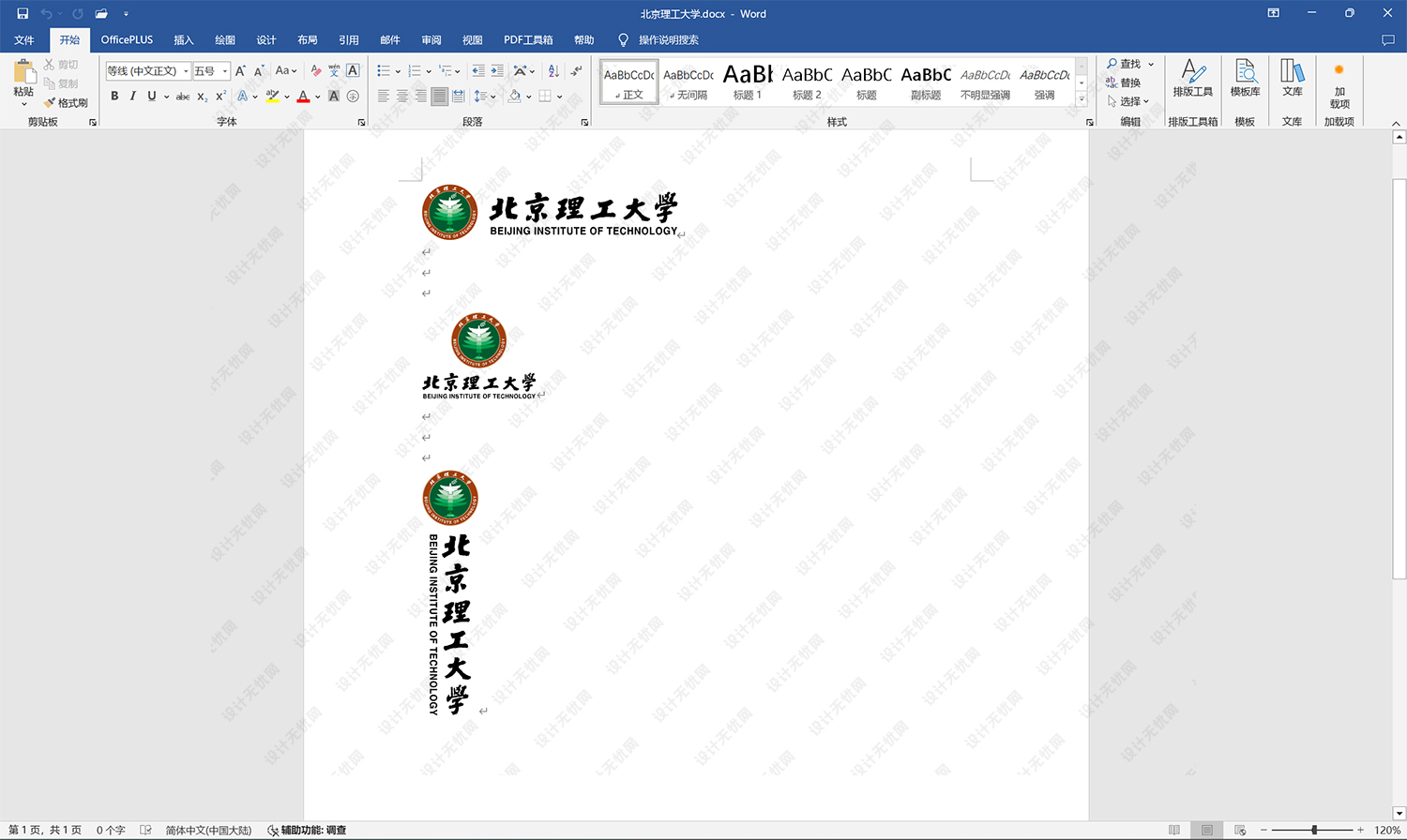Click the show paragraph marks icon

[576, 71]
